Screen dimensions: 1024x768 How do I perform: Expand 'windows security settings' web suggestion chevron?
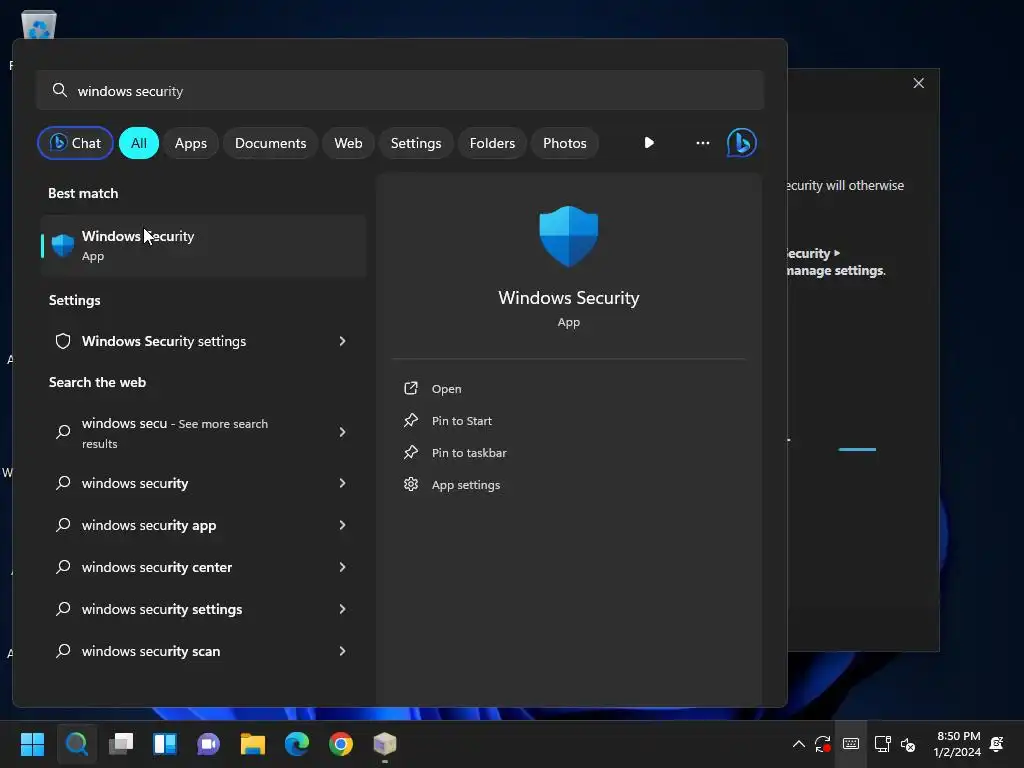pos(342,609)
